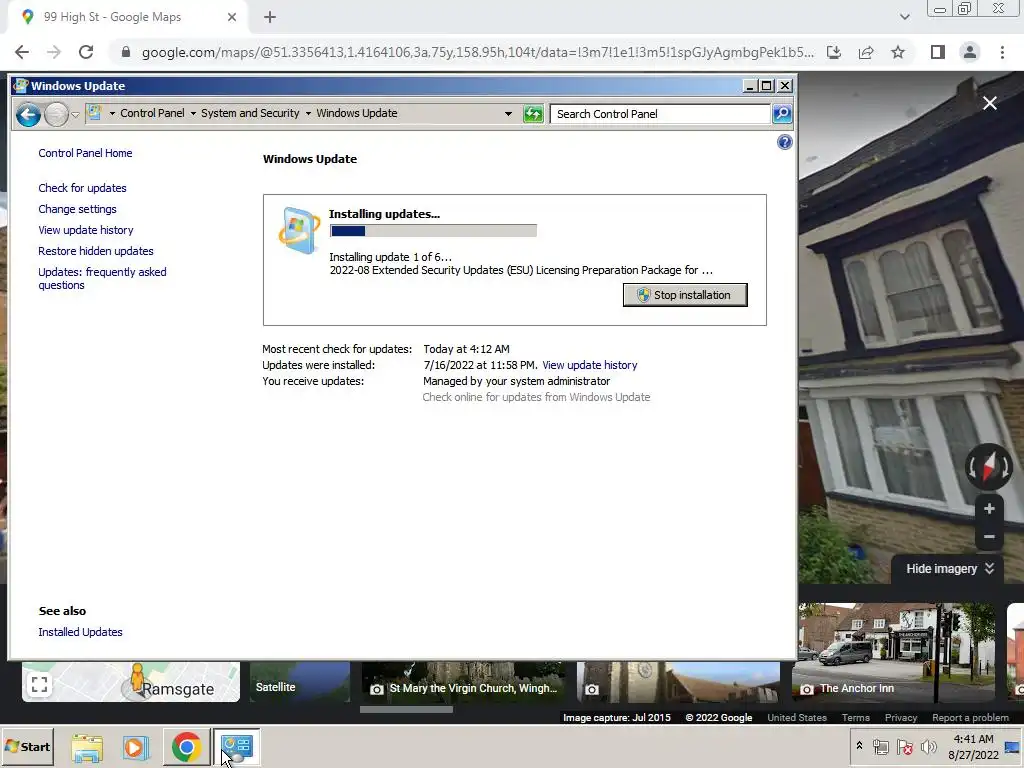Open Google Maps Privacy link
This screenshot has height=768, width=1024.
coord(901,718)
